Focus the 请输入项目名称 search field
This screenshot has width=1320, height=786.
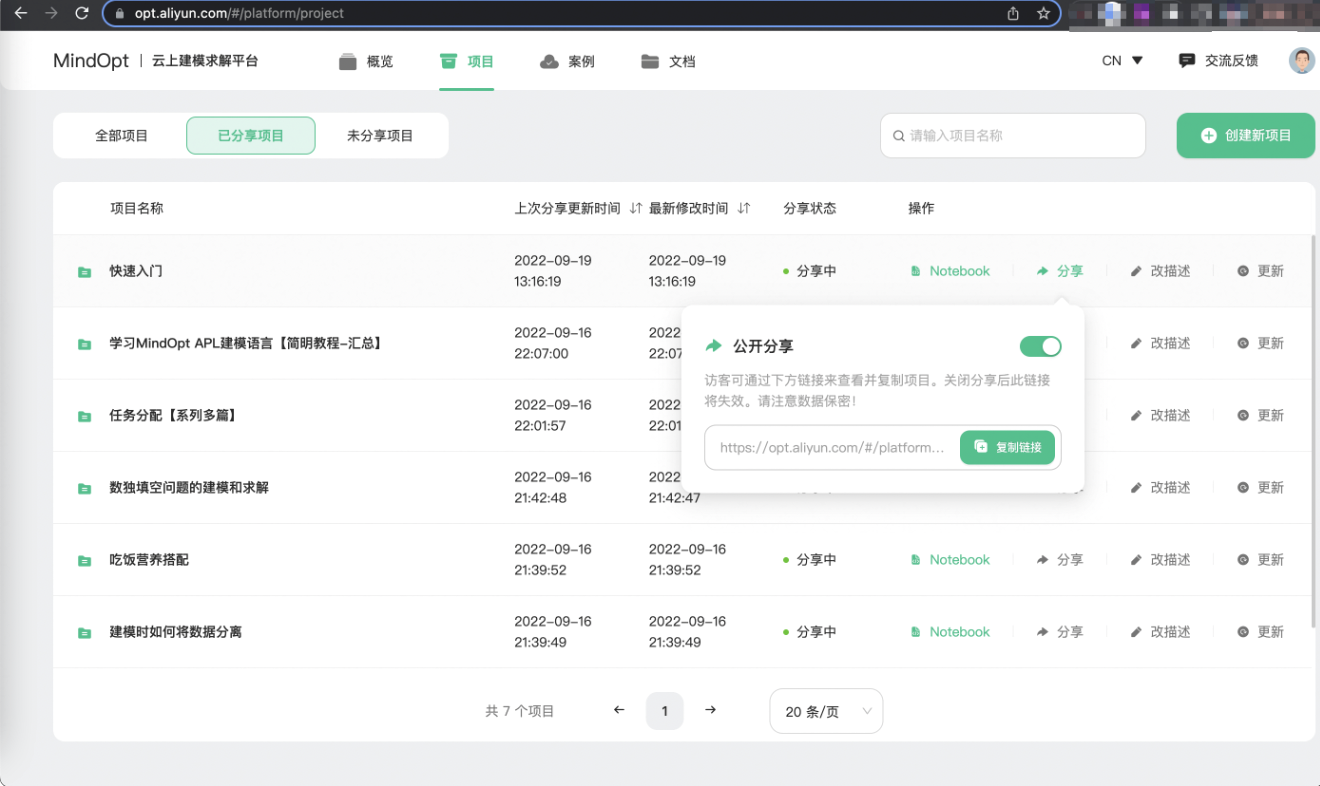pyautogui.click(x=1013, y=135)
